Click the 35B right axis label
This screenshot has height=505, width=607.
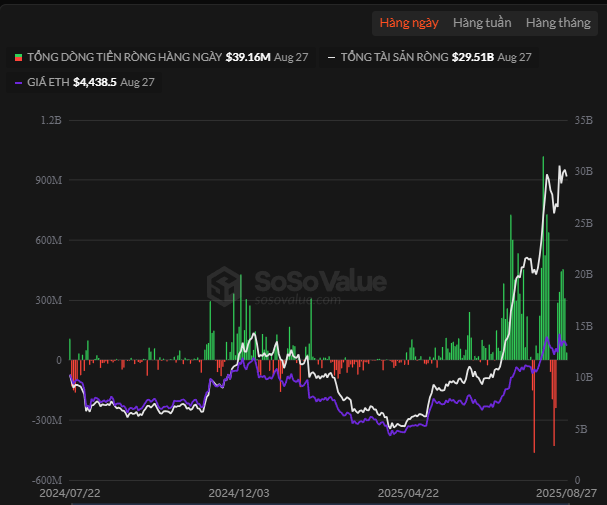pyautogui.click(x=583, y=120)
